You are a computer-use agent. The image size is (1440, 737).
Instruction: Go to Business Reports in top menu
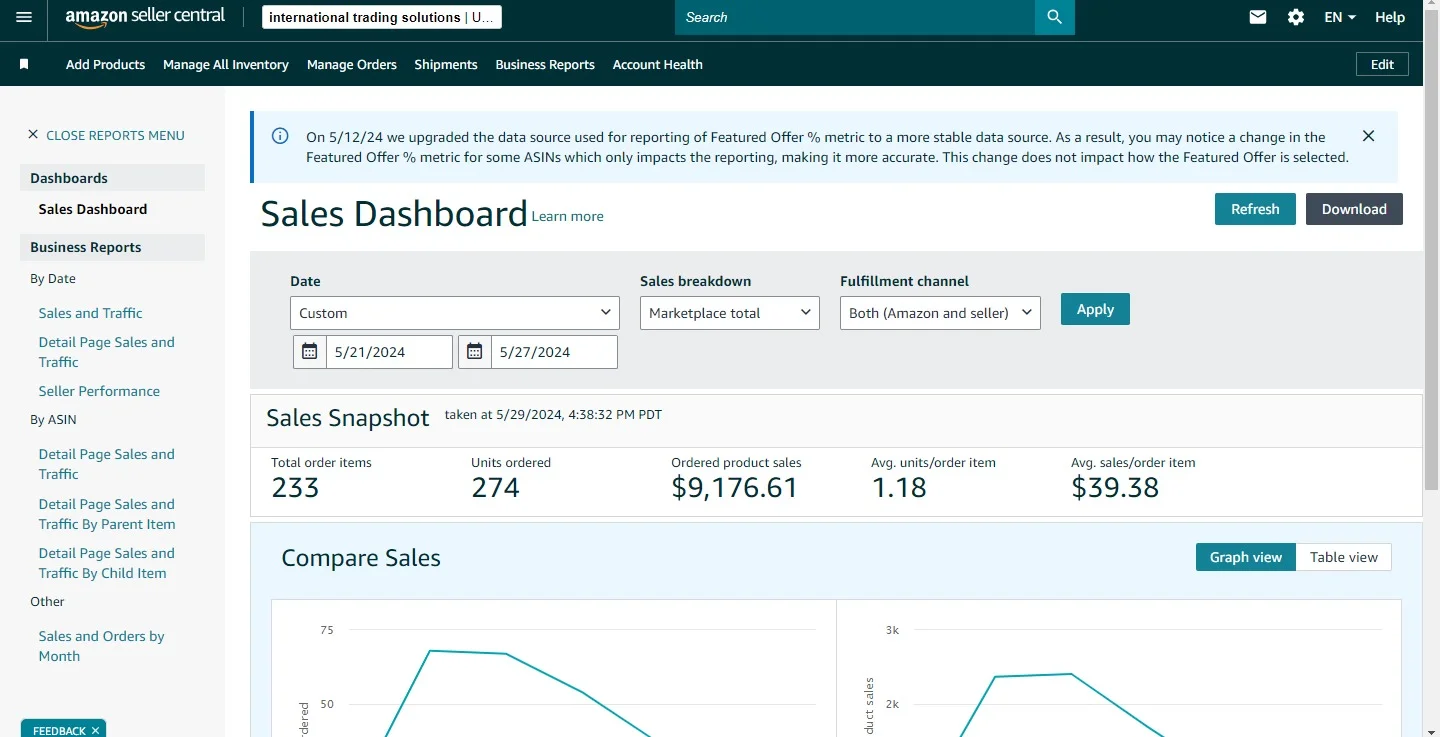click(545, 64)
